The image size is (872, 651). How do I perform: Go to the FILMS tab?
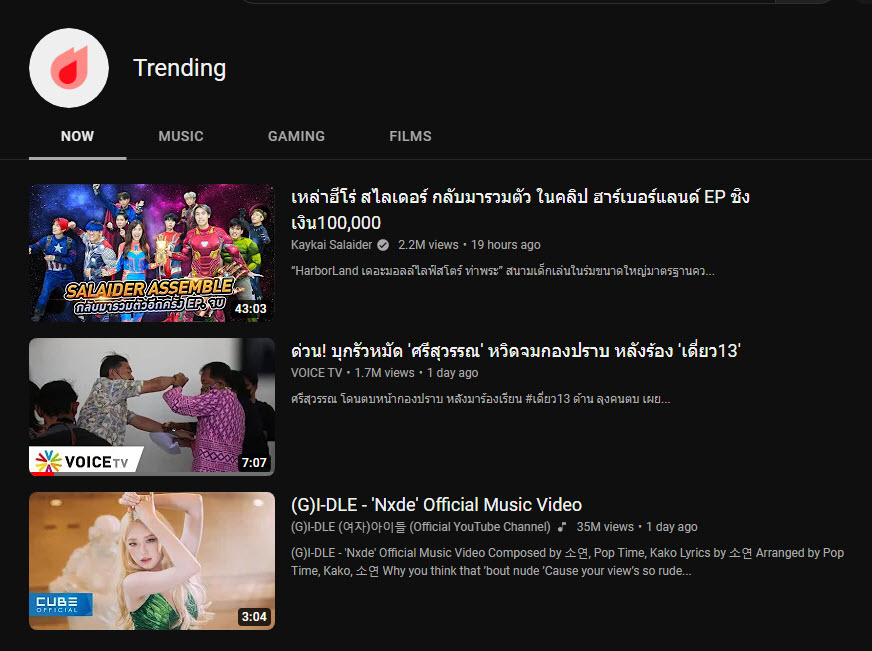click(410, 136)
